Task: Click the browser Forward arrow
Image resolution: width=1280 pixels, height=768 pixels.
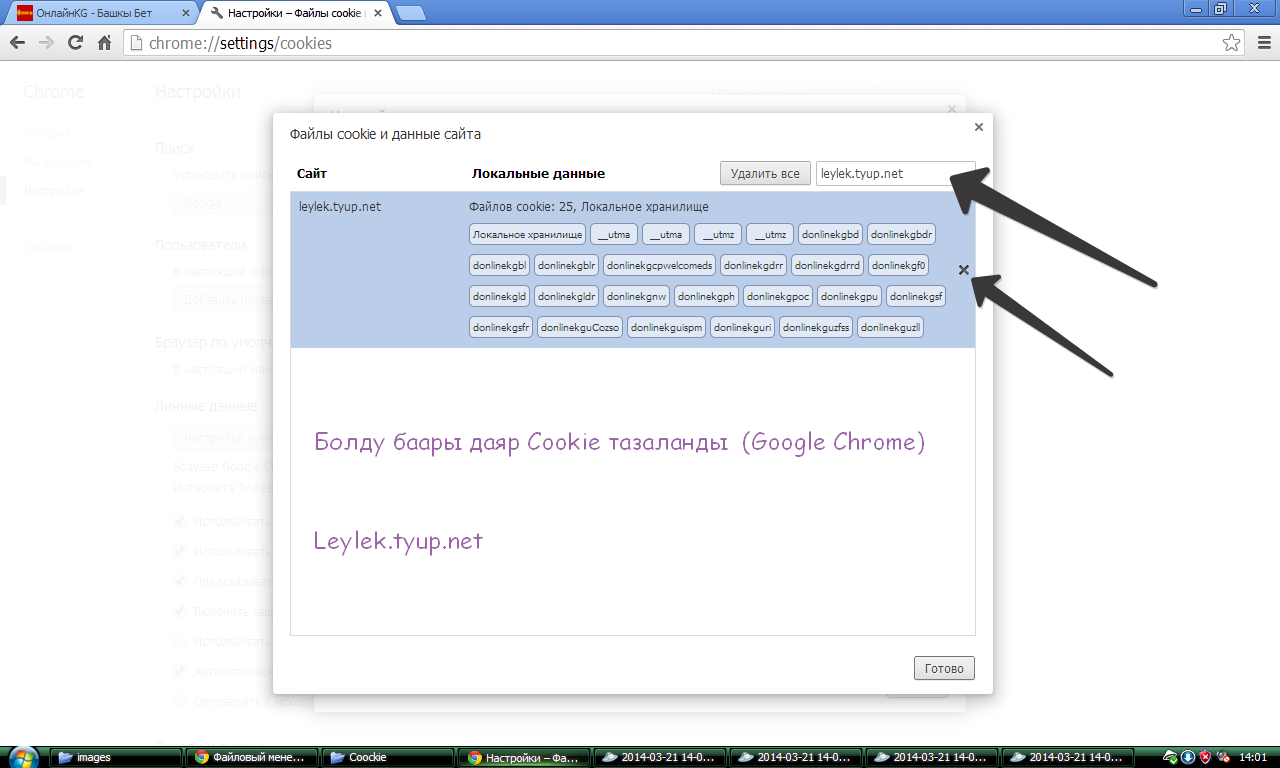Action: (x=46, y=43)
